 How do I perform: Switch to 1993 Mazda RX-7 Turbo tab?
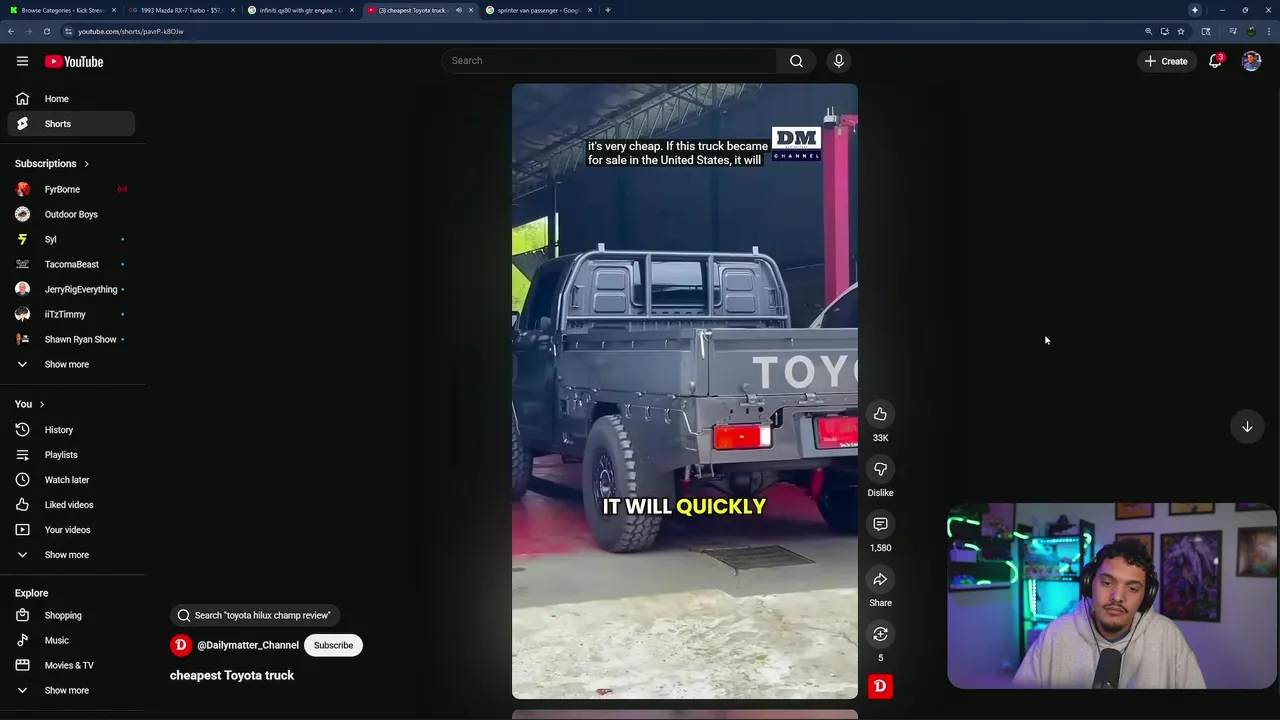click(180, 10)
